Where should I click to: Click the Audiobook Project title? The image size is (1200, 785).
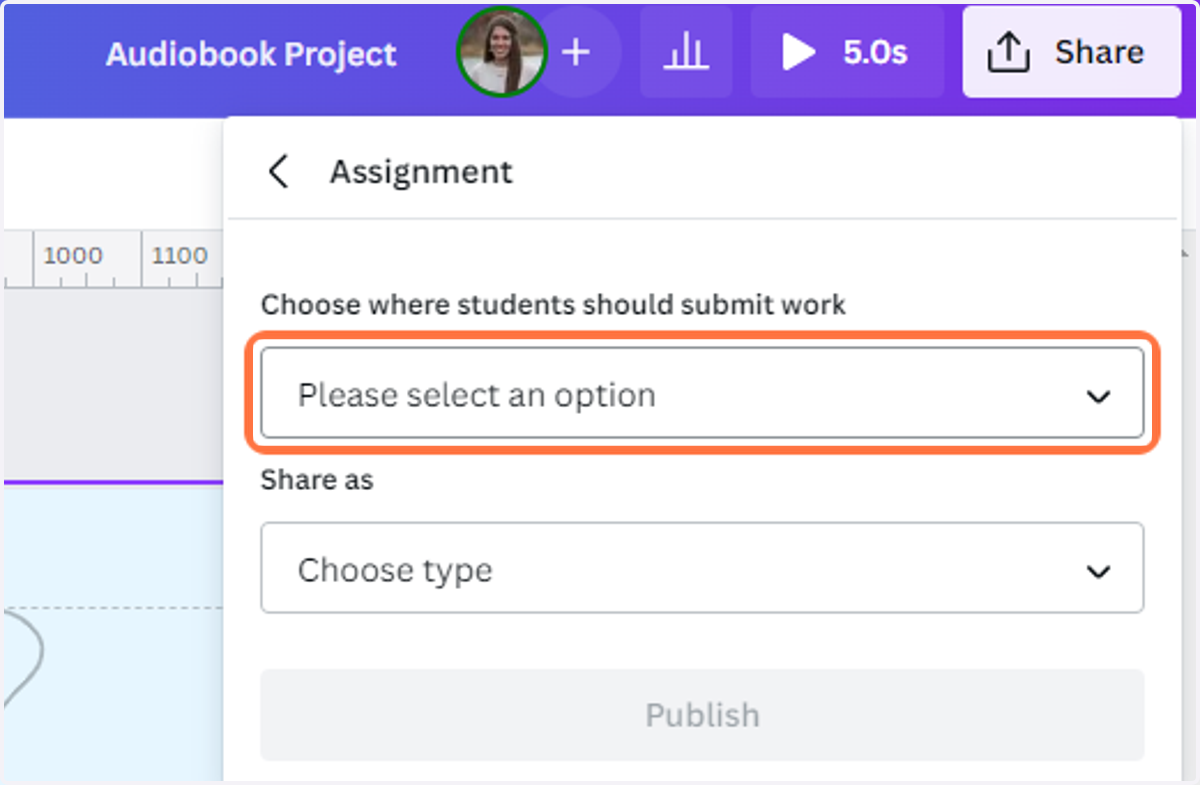pyautogui.click(x=251, y=53)
